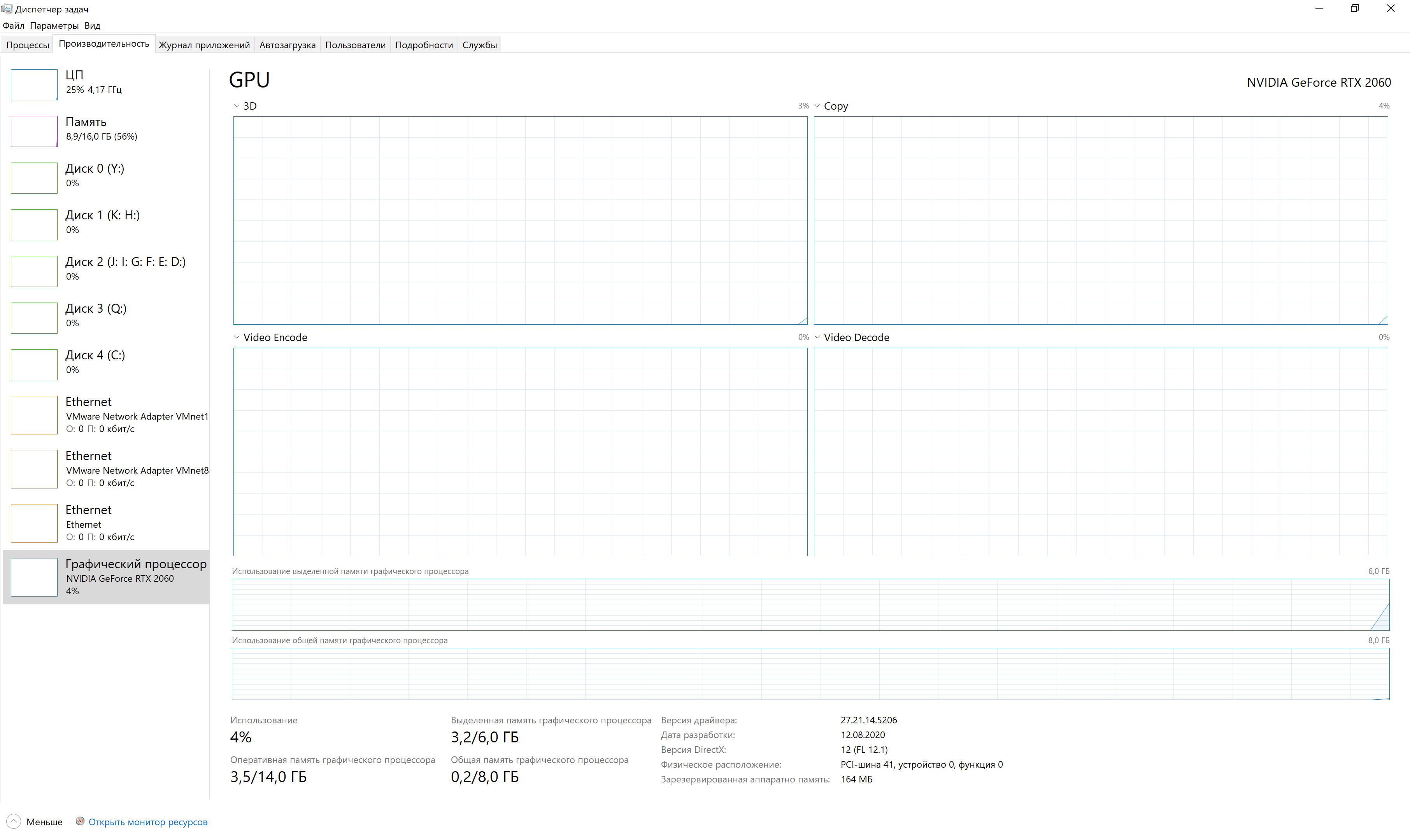Select the plain Ethernet adapter entry
Image resolution: width=1410 pixels, height=840 pixels.
point(107,523)
